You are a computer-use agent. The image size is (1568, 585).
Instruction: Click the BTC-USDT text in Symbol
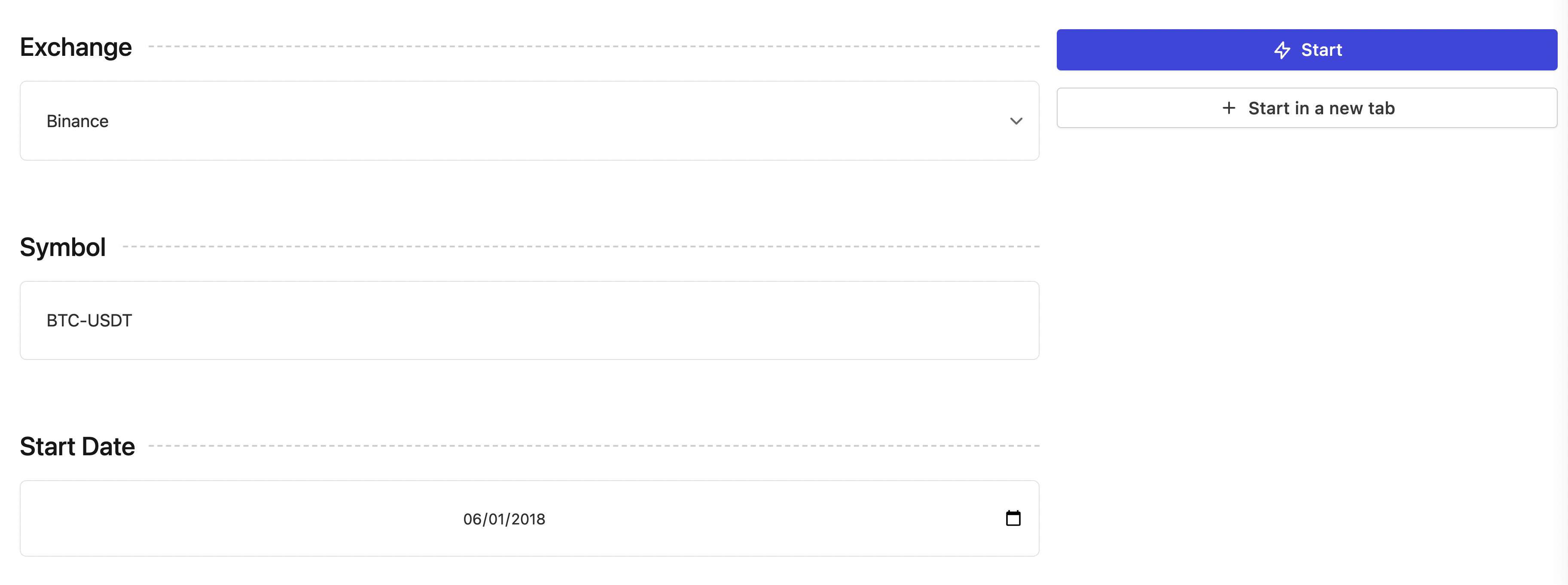pos(89,321)
